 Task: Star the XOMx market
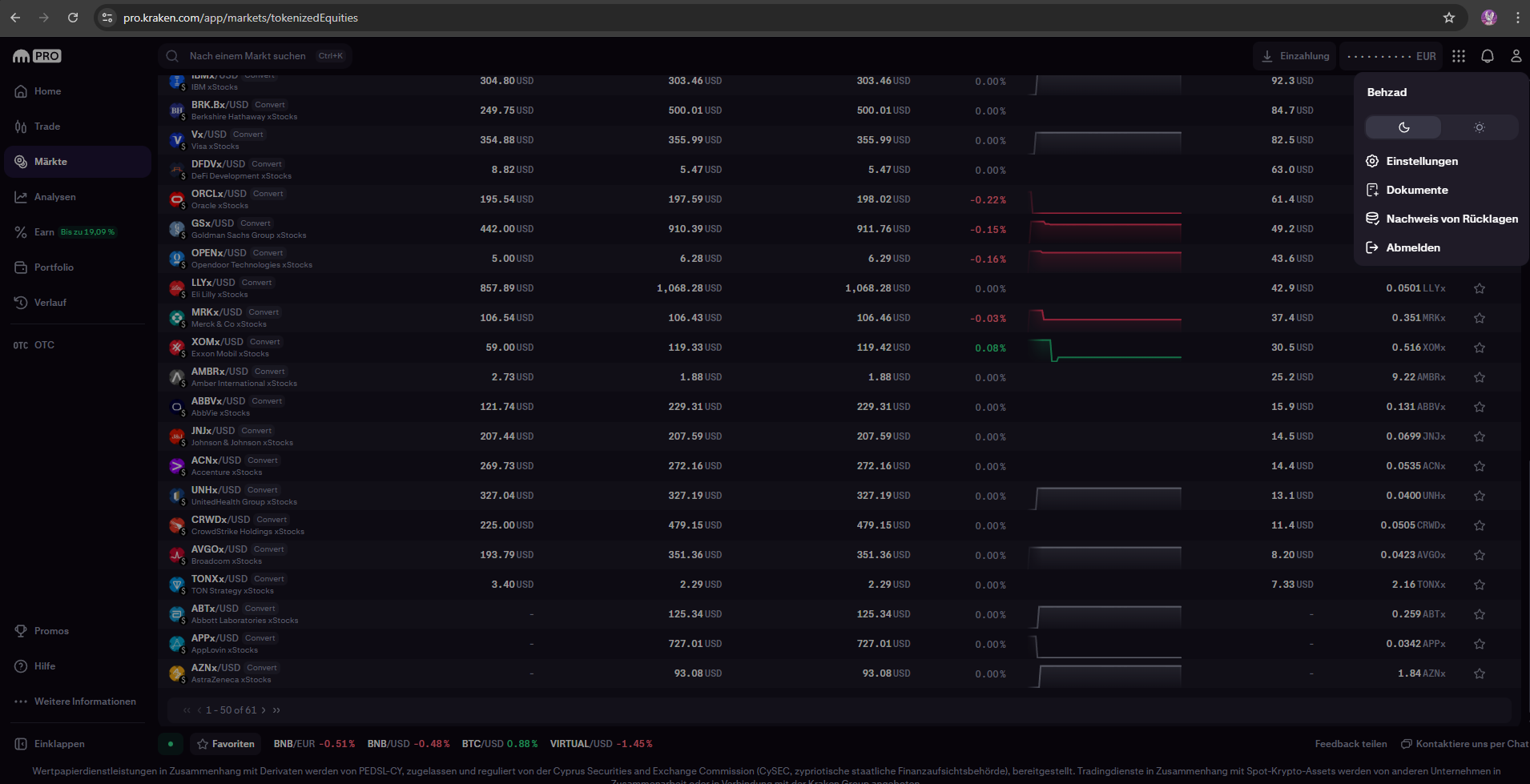pos(1480,348)
